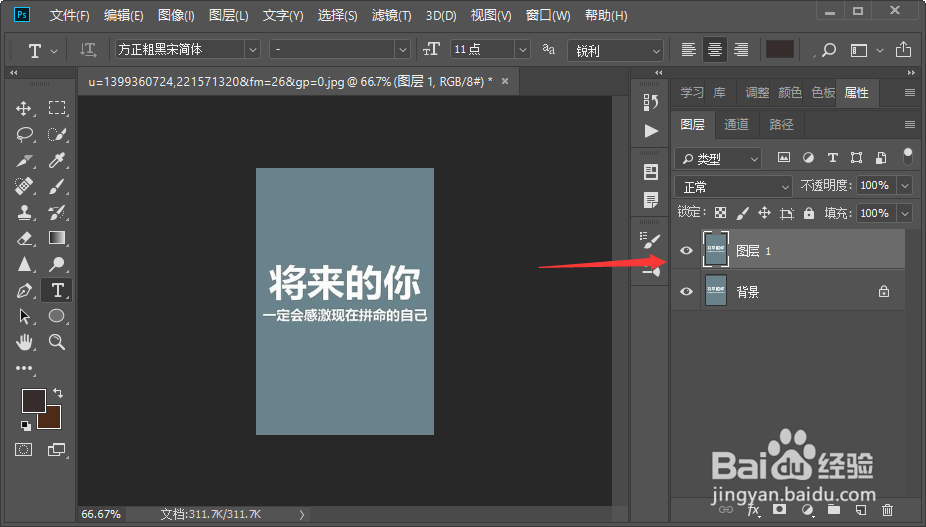Toggle Quick Mask mode icon

pyautogui.click(x=24, y=450)
